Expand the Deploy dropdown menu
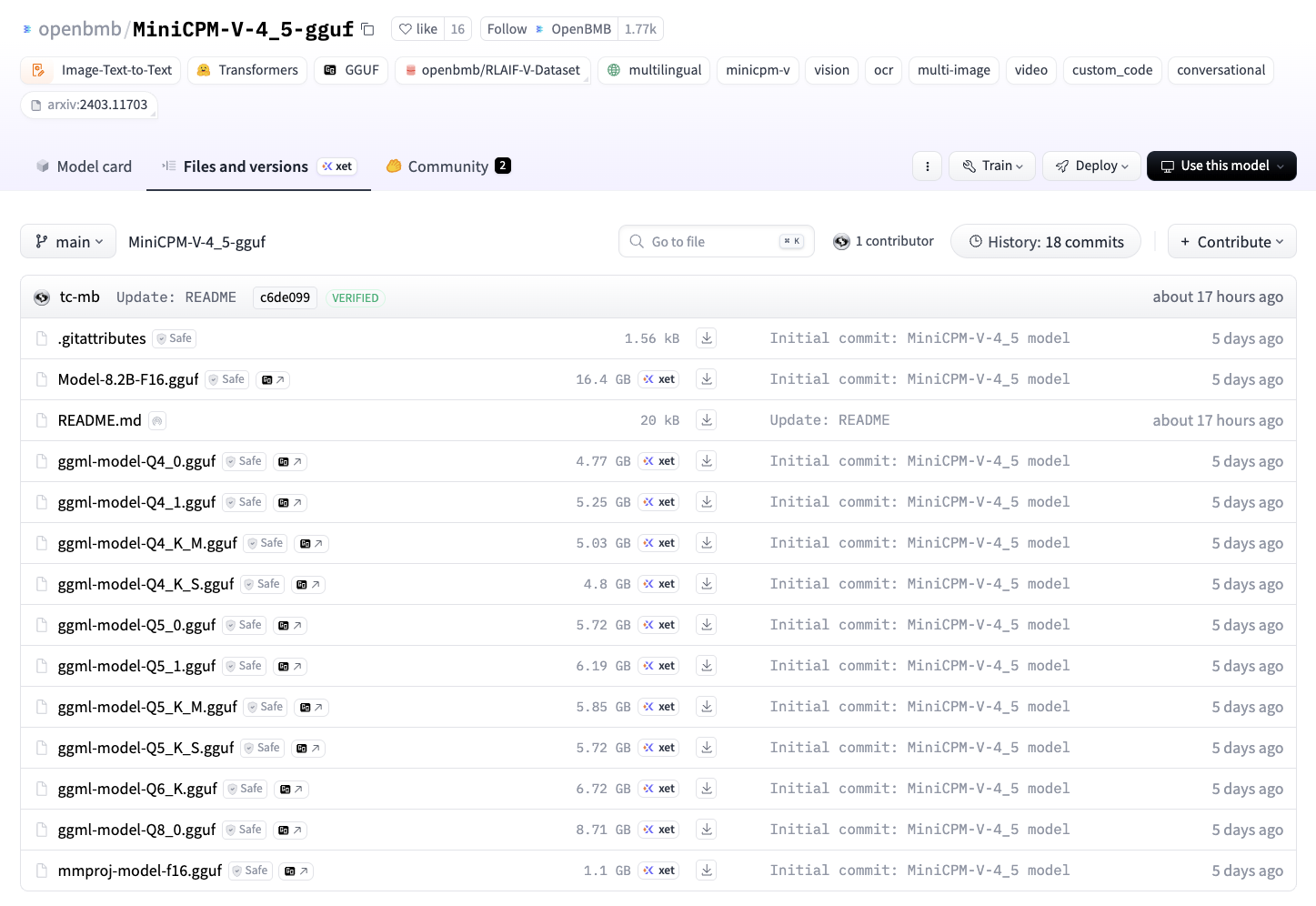The height and width of the screenshot is (906, 1316). point(1091,166)
